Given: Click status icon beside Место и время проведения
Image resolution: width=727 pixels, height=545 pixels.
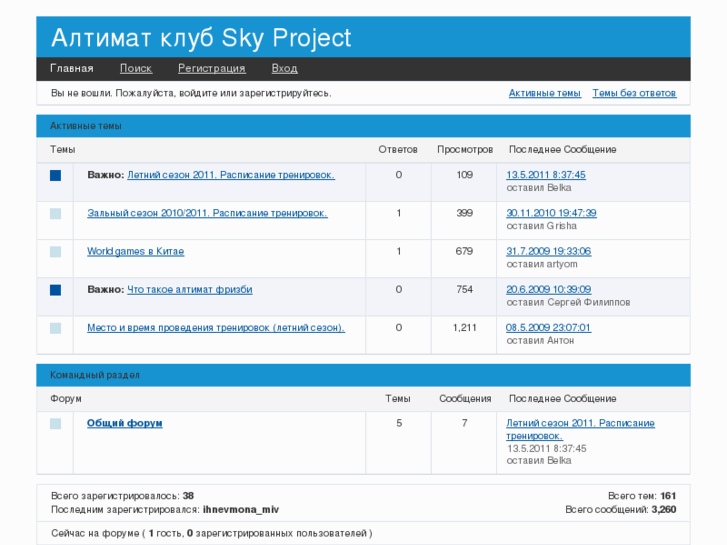Looking at the screenshot, I should 55,328.
